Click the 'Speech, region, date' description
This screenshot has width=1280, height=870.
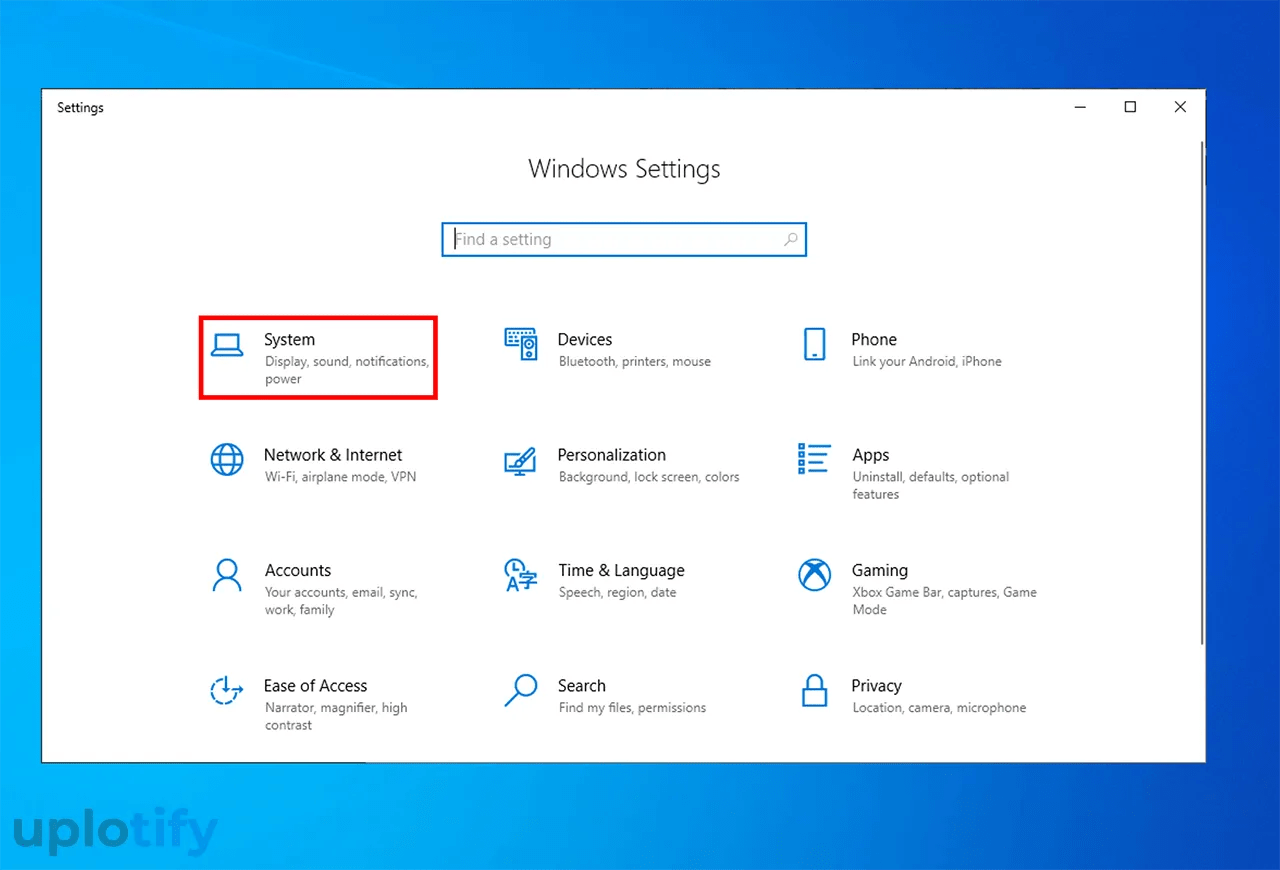pos(618,593)
